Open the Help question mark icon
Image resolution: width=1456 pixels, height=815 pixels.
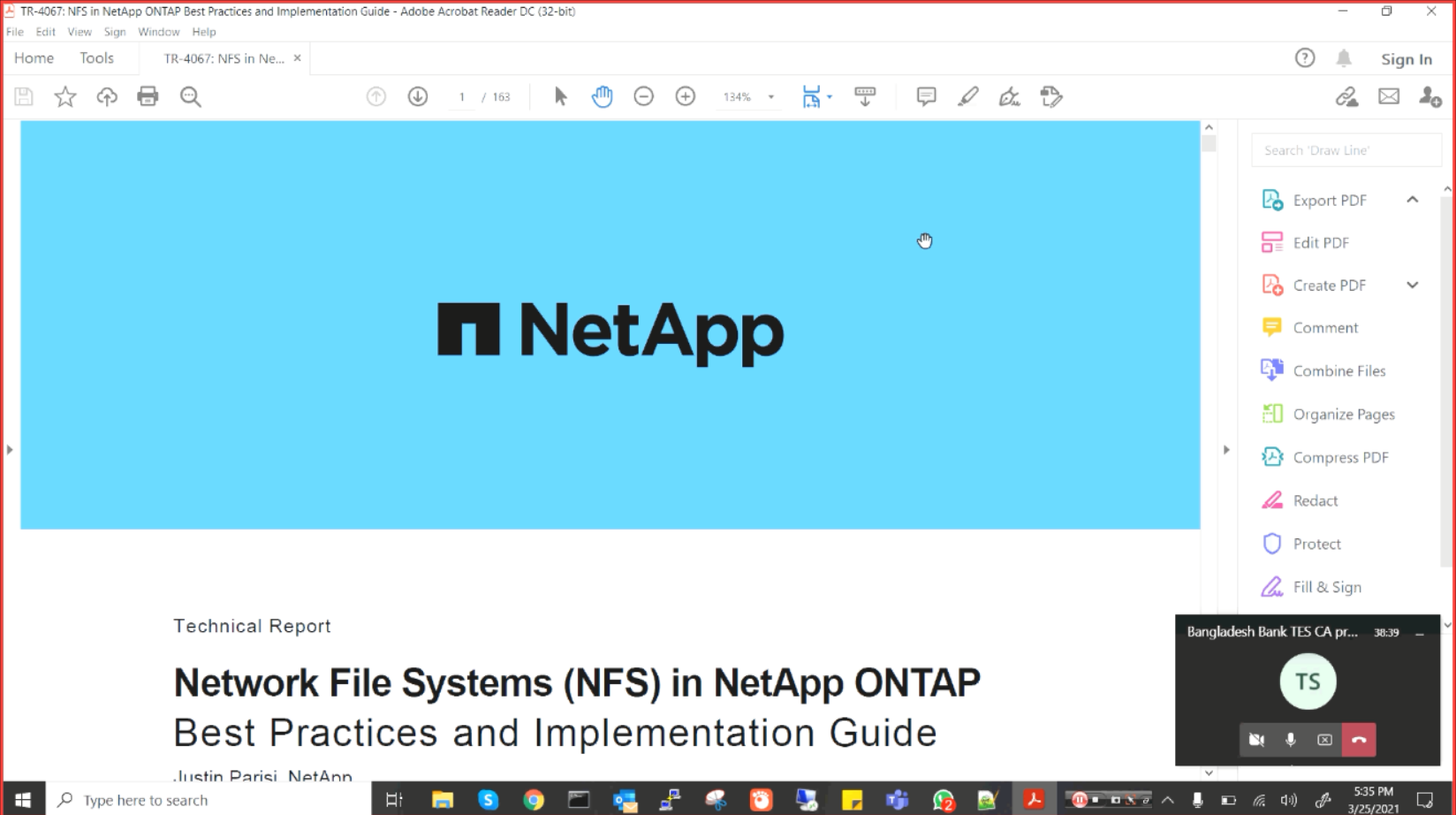(x=1305, y=58)
